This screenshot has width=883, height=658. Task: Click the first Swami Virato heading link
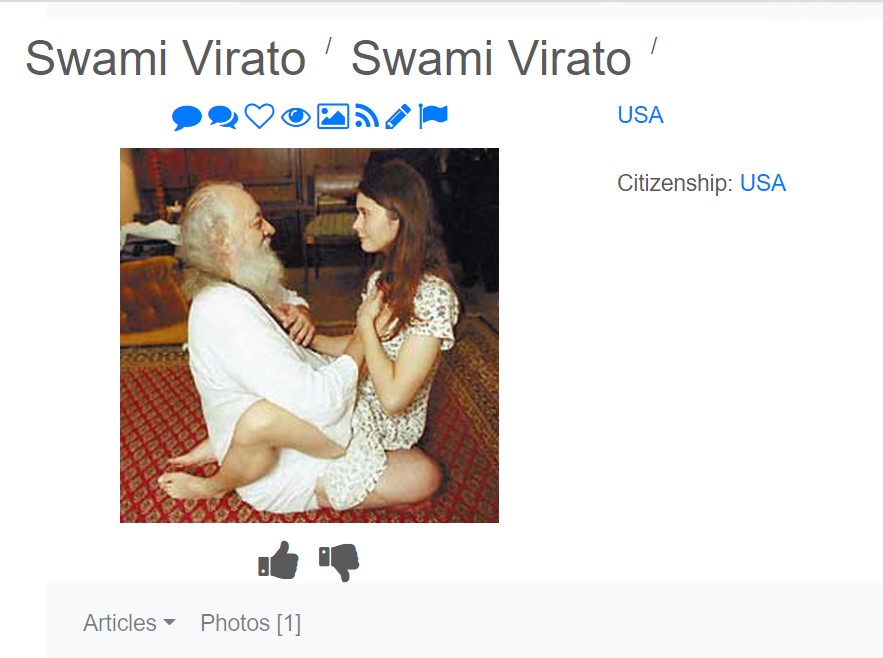pos(166,58)
